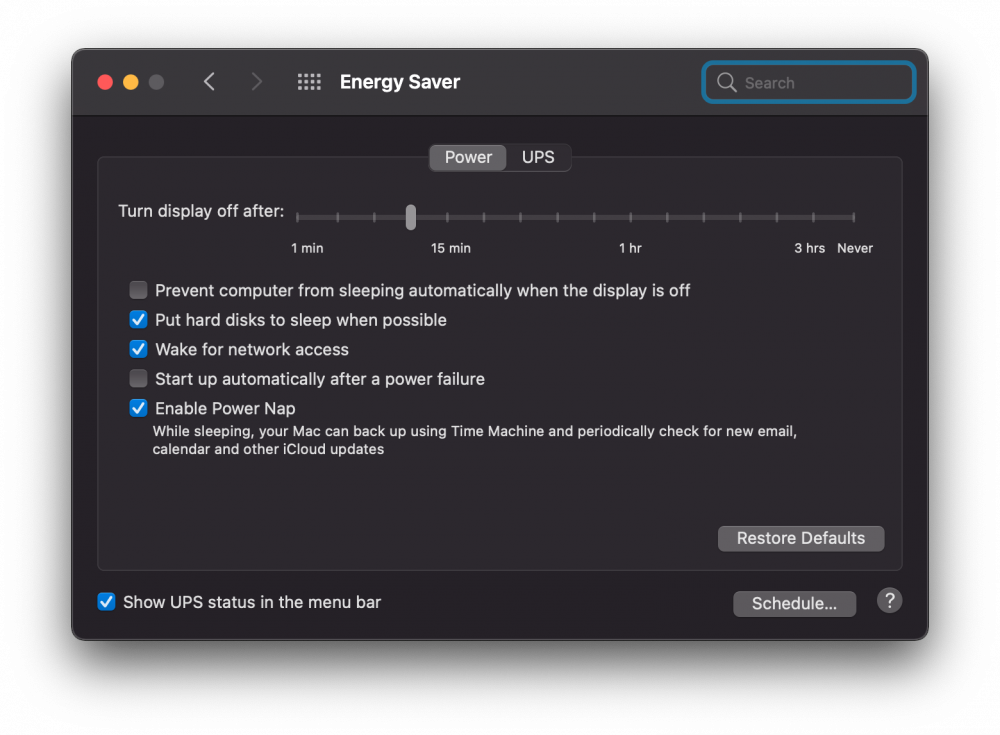Switch to the UPS tab
This screenshot has height=735, width=1000.
point(538,158)
